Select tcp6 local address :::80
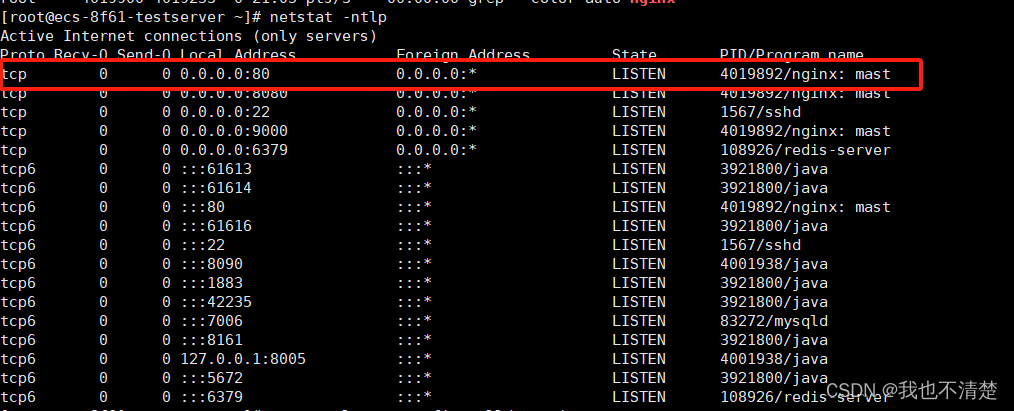 [x=202, y=207]
